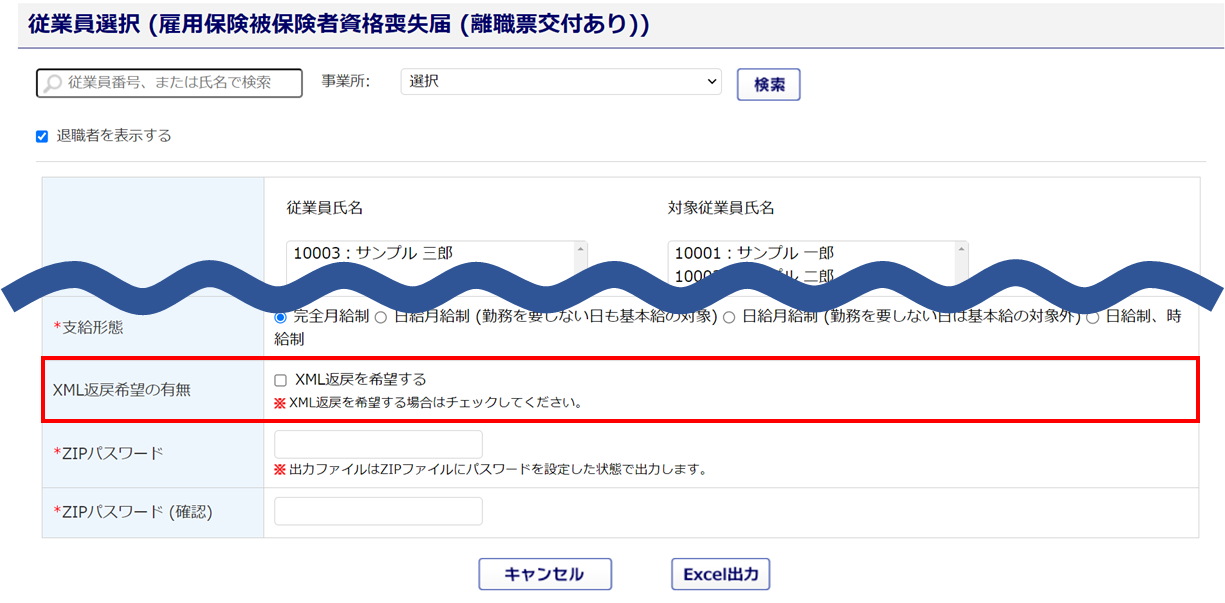Click the 検索 button
This screenshot has width=1225, height=603.
click(769, 85)
